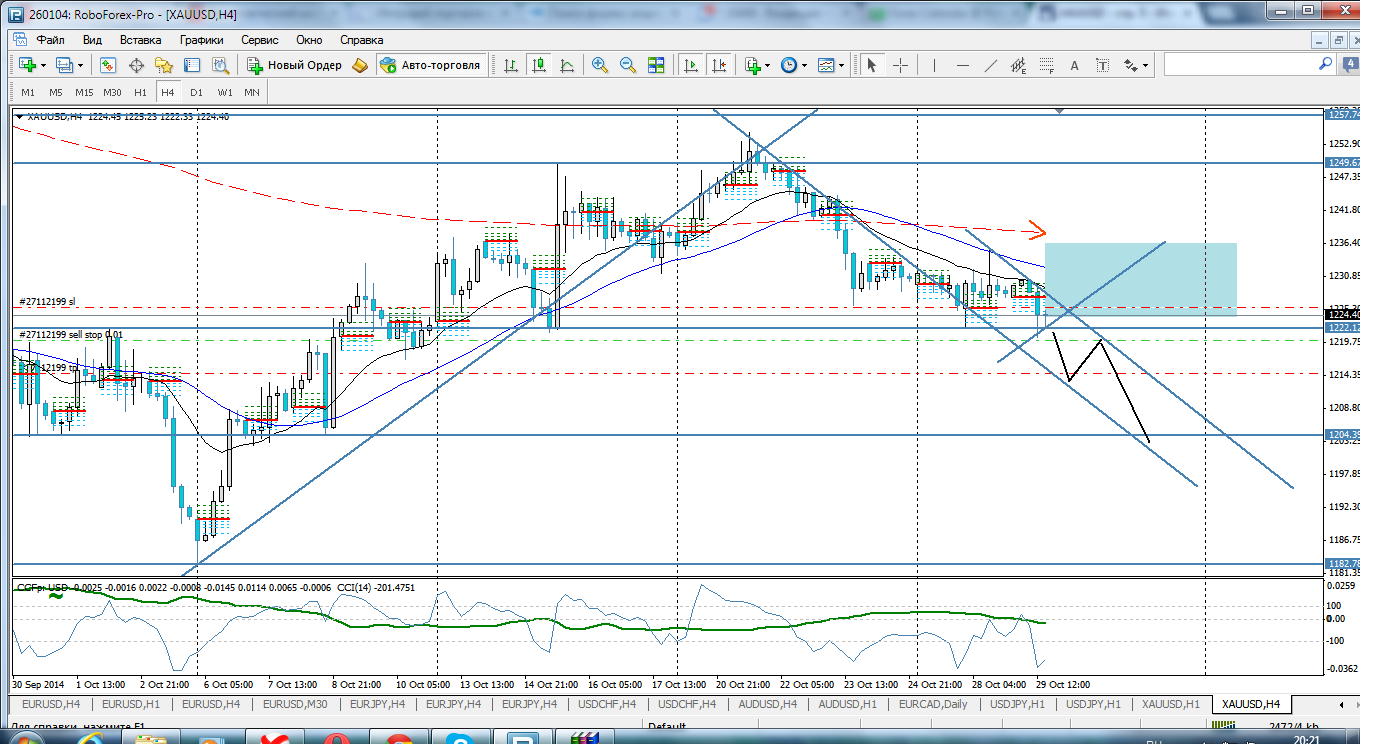Viewport: 1376px width, 744px height.
Task: Switch chart to line chart mode
Action: (x=567, y=65)
